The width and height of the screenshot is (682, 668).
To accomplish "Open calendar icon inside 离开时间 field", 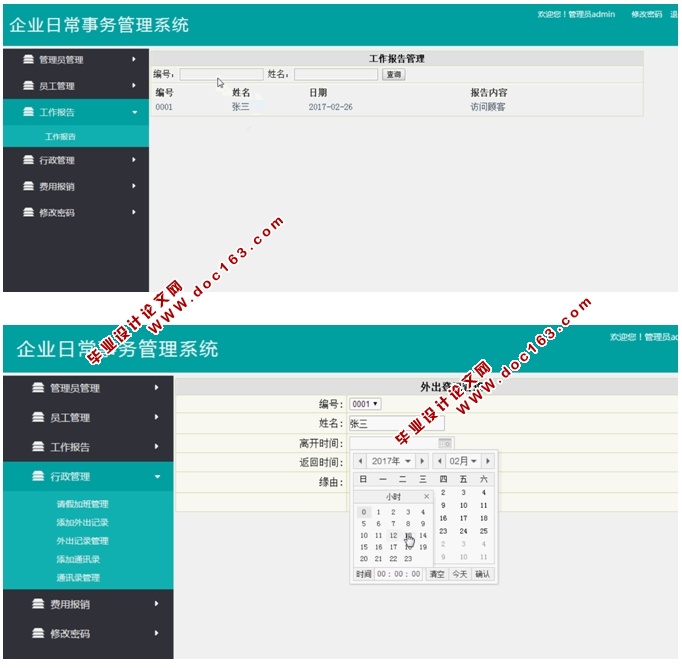I will [445, 443].
